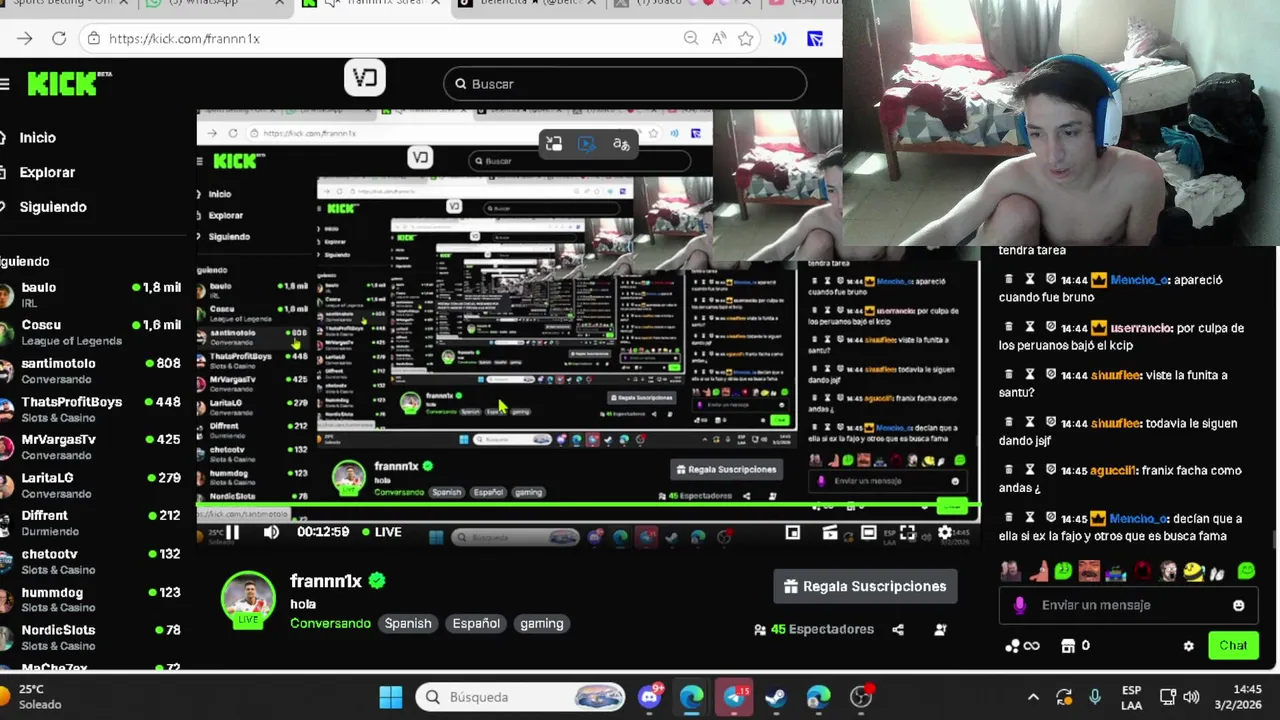The height and width of the screenshot is (720, 1280).
Task: Share the frannn1x stream
Action: 898,629
